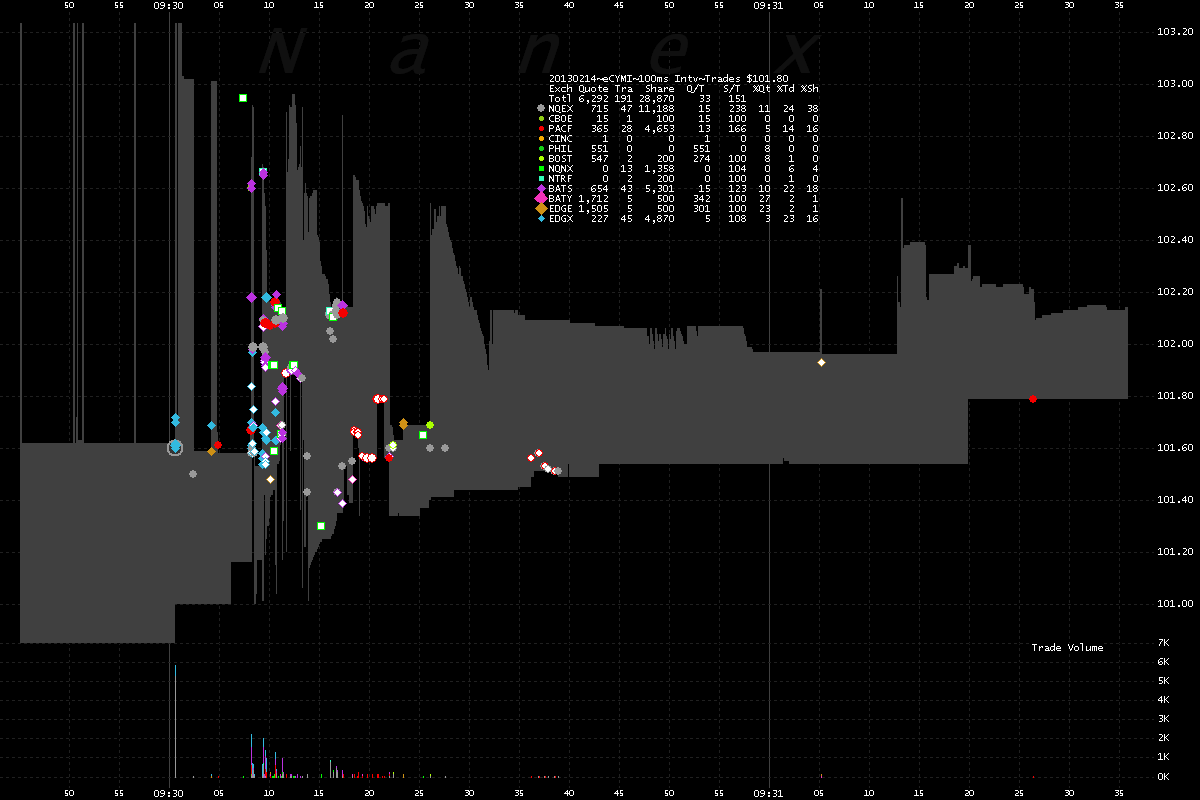The image size is (1200, 800).
Task: Click the topmost green square trade near 102.95
Action: [x=243, y=98]
